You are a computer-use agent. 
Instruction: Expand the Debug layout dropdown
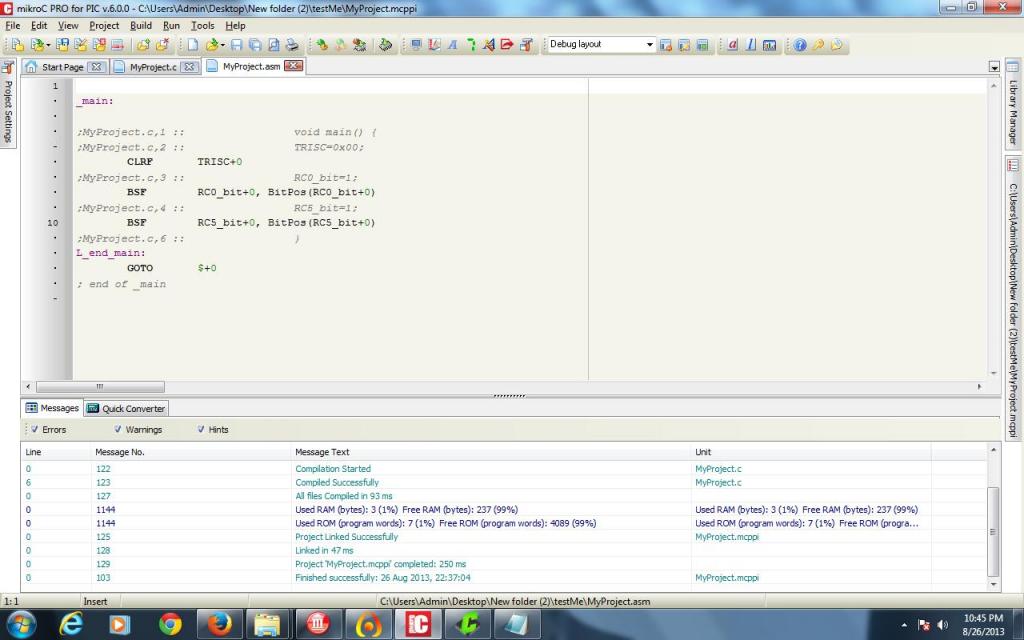[x=649, y=44]
